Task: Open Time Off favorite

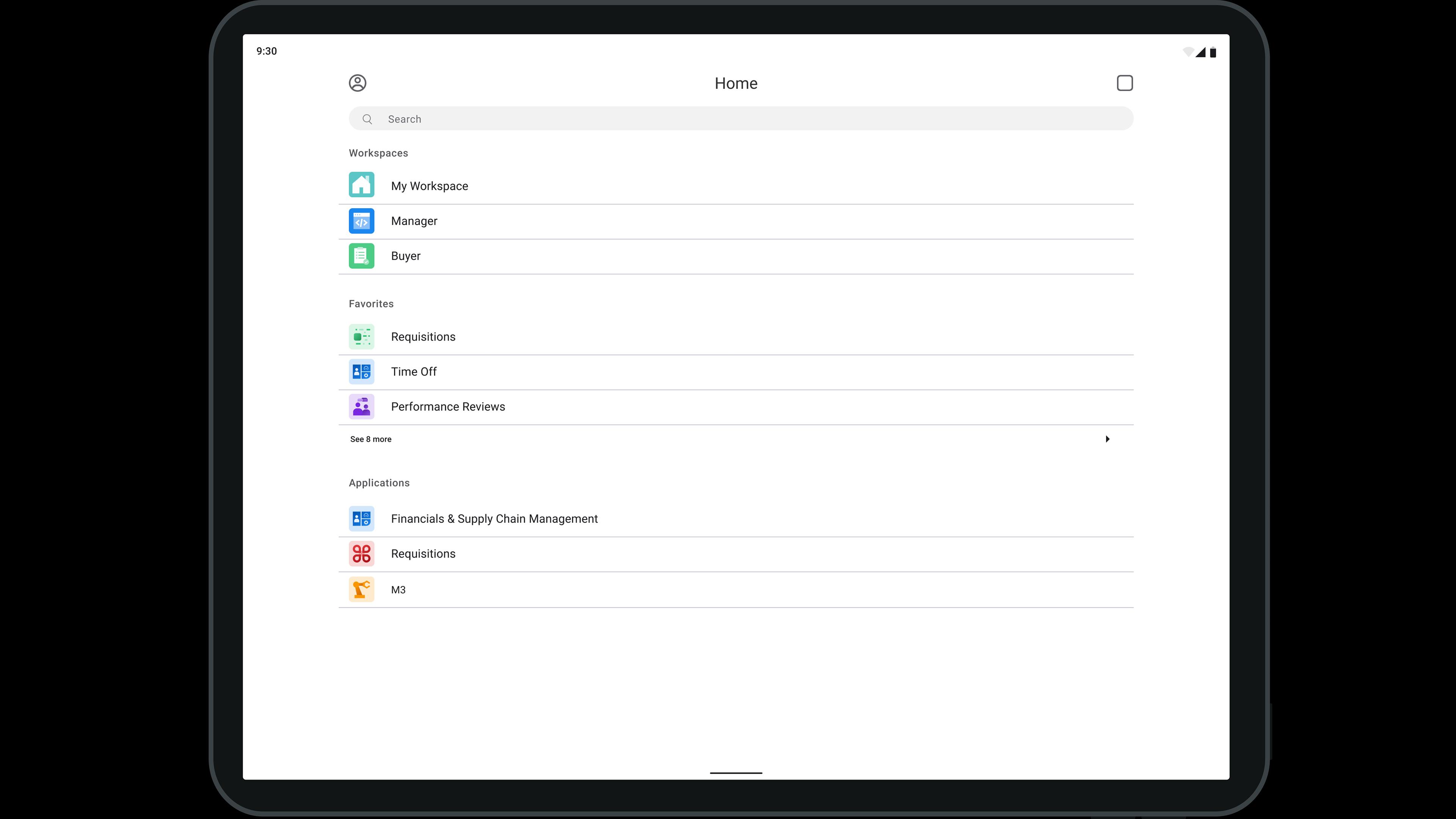Action: [x=736, y=372]
